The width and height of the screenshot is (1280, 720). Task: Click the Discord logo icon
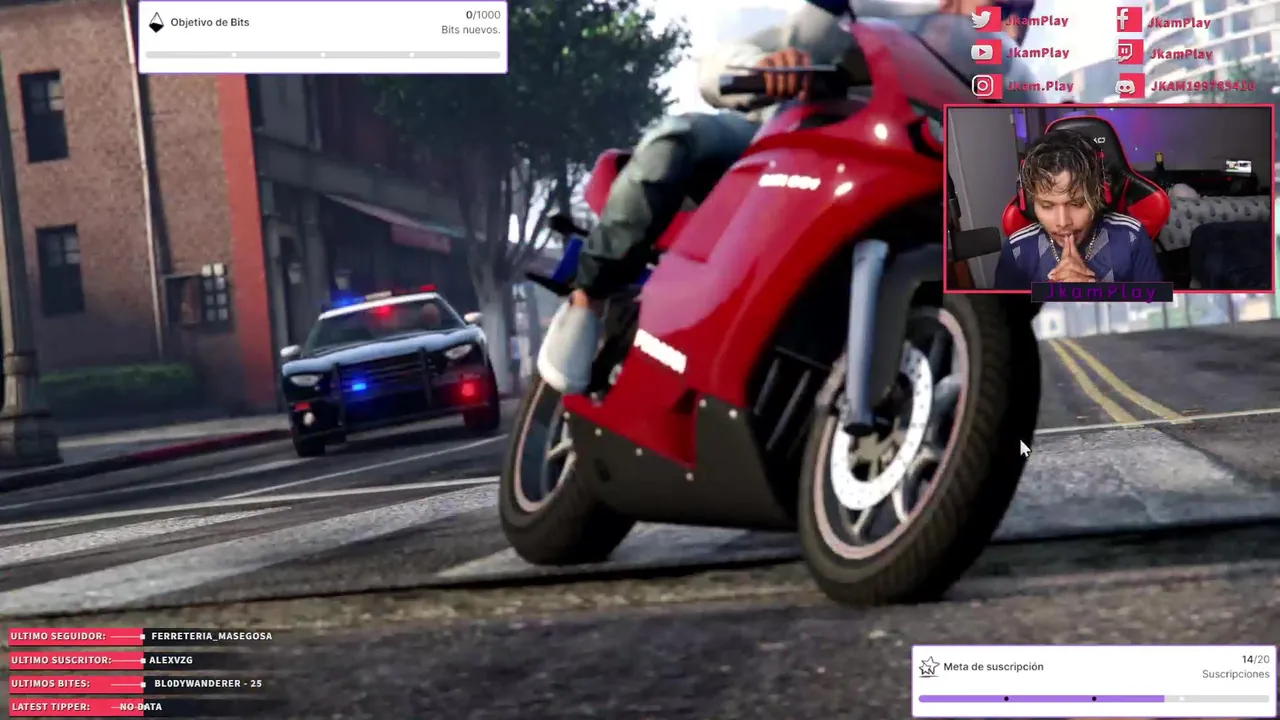coord(1128,87)
